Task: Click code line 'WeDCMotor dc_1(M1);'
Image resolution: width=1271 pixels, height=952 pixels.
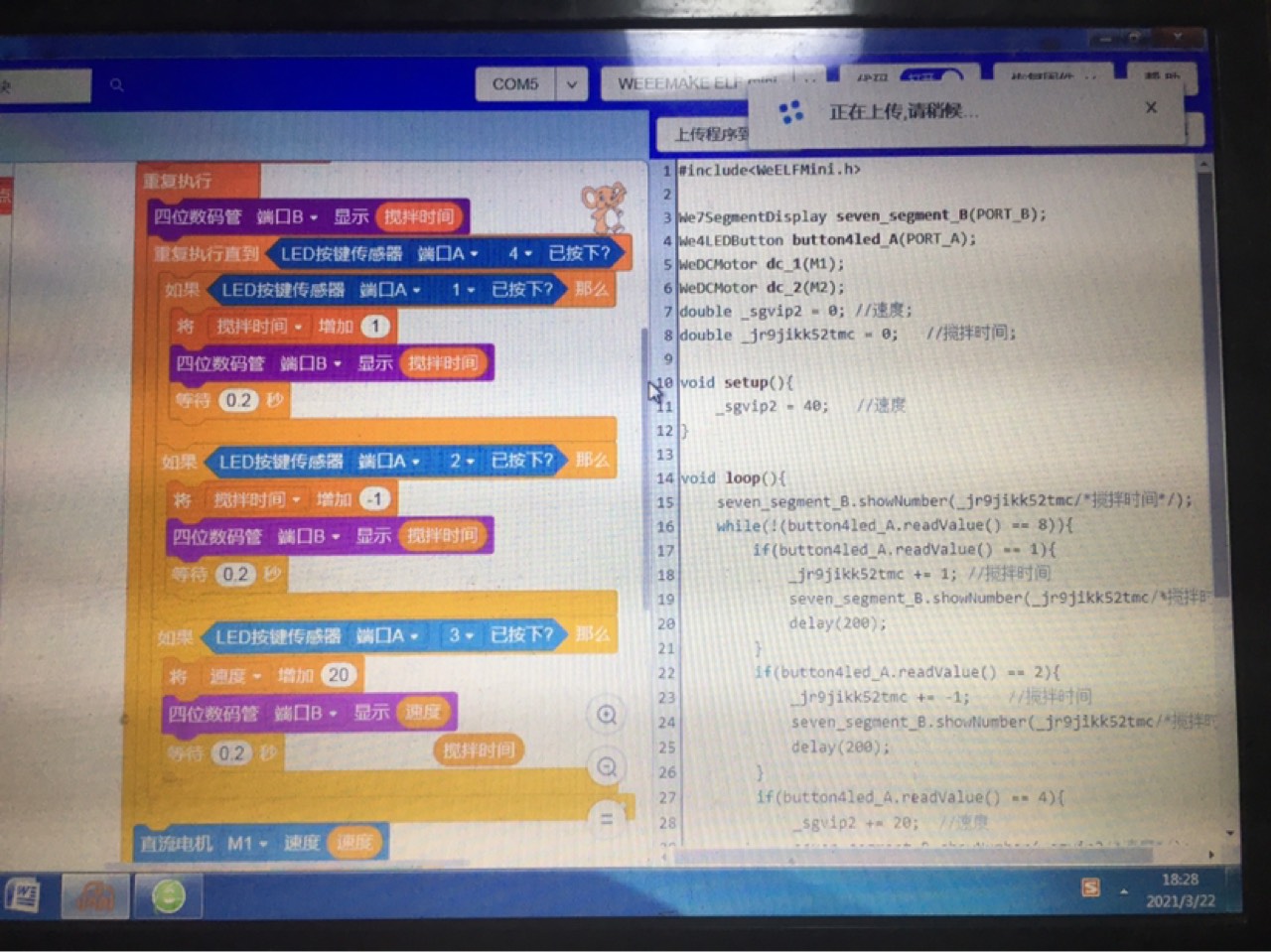Action: [762, 264]
